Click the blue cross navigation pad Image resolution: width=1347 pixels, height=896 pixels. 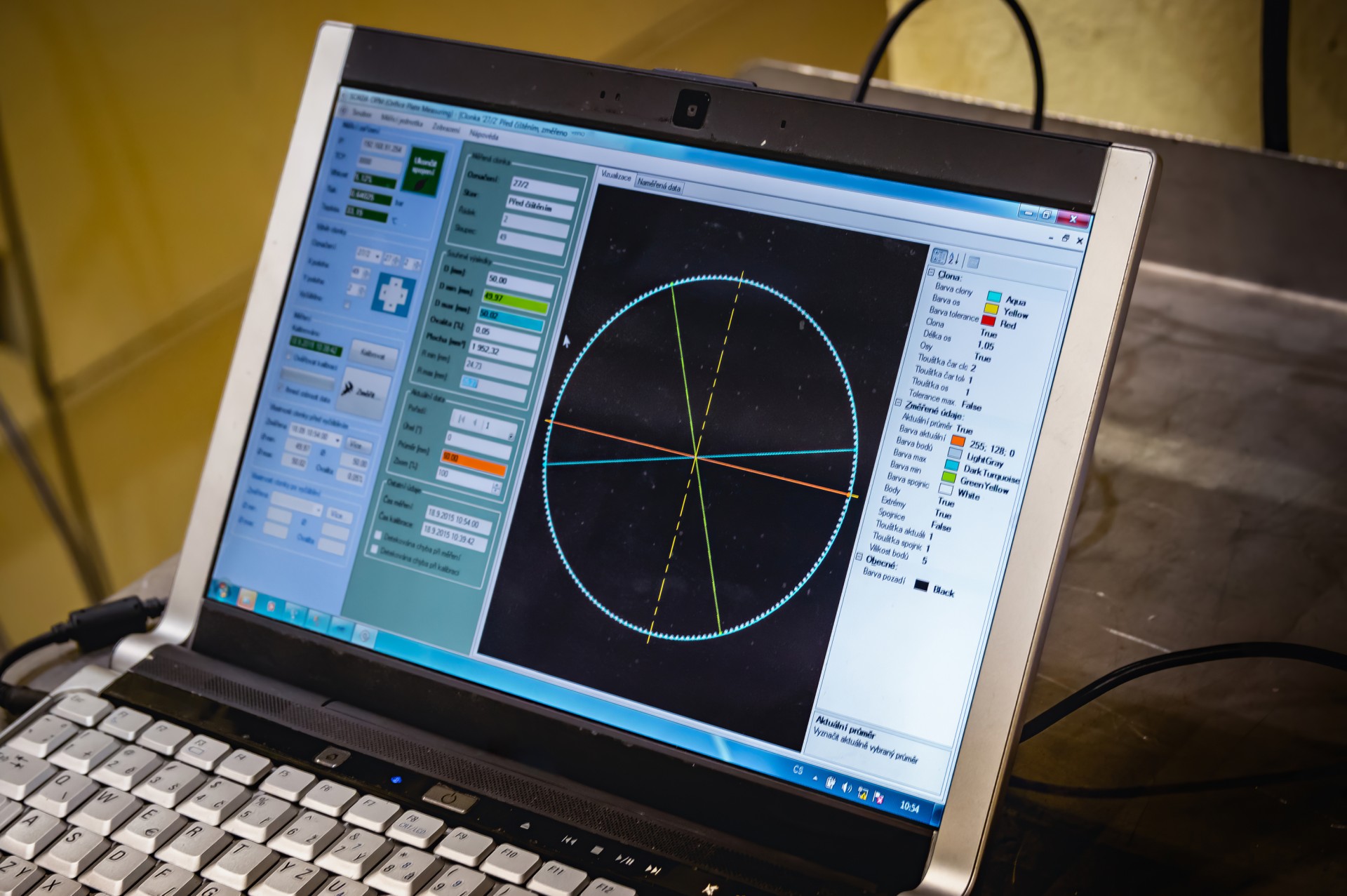point(394,295)
